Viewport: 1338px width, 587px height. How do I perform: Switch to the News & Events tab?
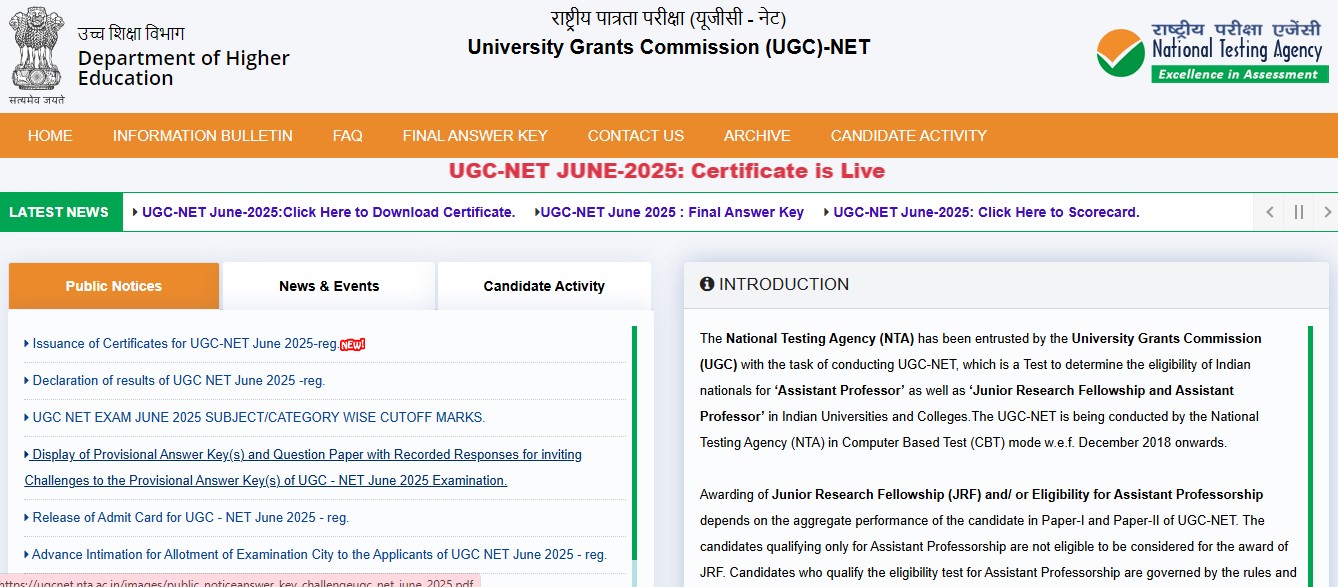tap(329, 286)
